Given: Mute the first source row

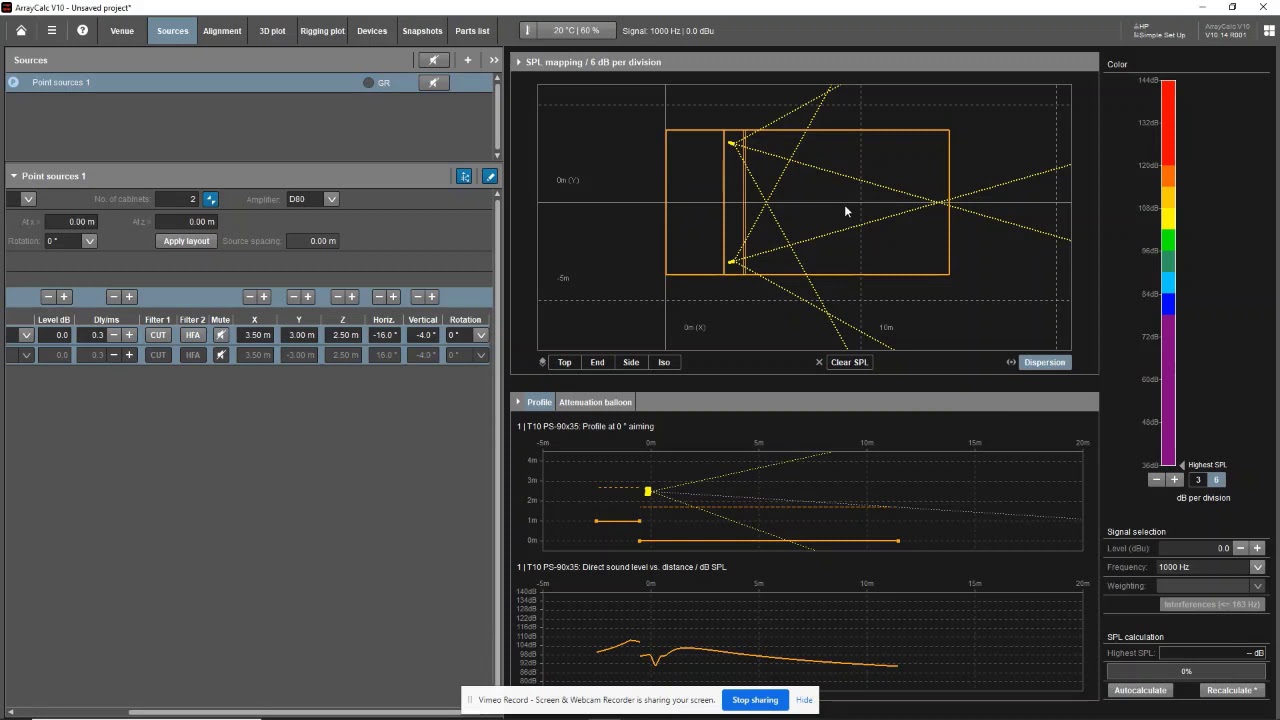Looking at the screenshot, I should click(x=221, y=335).
